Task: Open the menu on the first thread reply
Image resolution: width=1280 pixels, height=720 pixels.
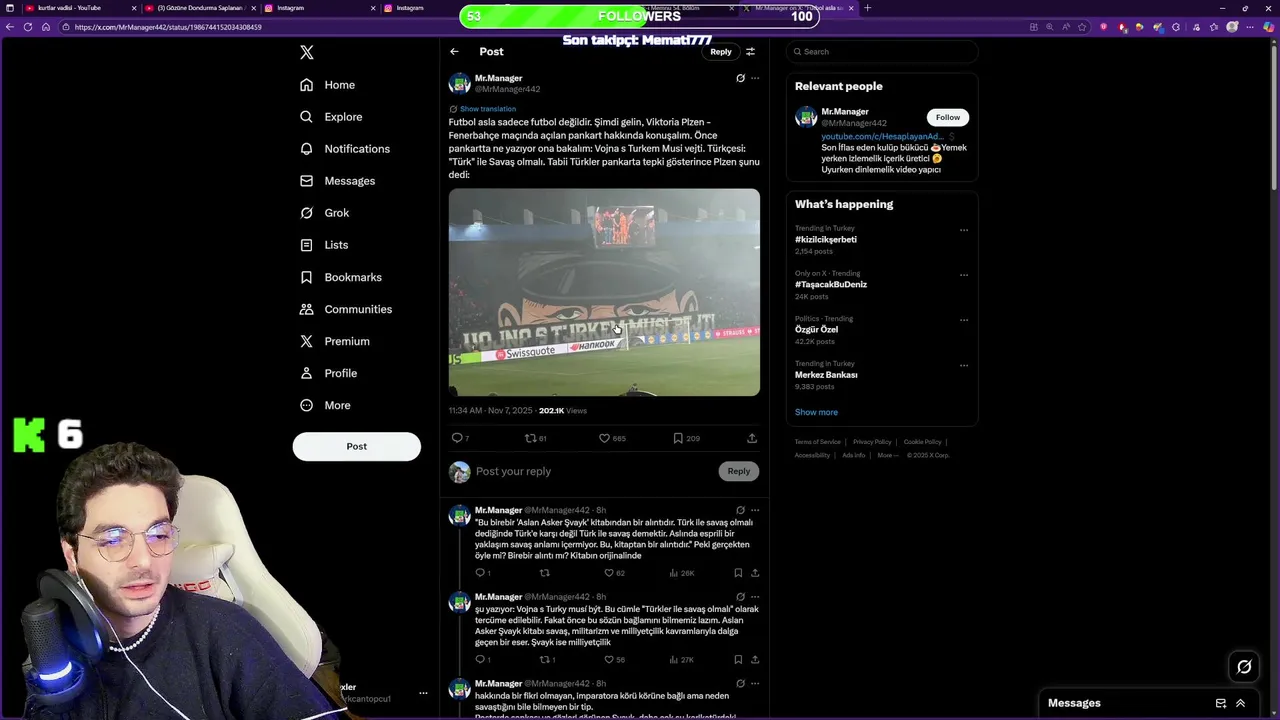Action: tap(755, 510)
